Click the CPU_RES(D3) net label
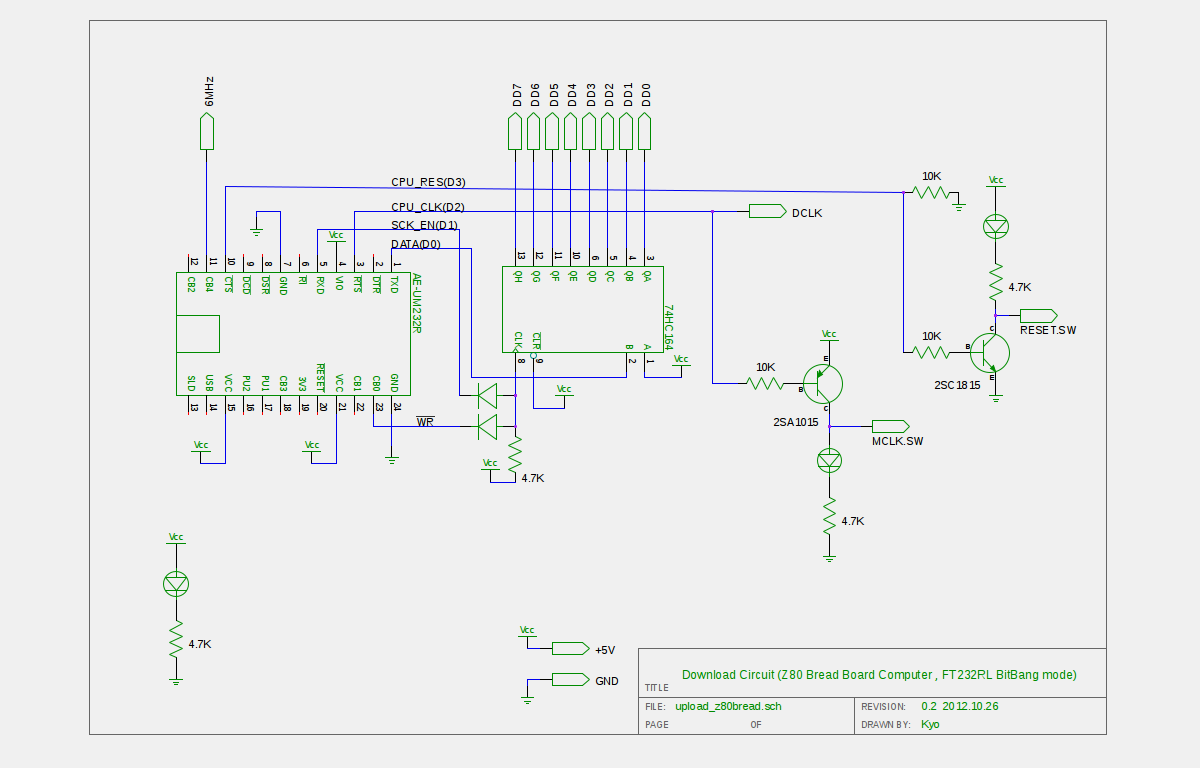Screen dimensions: 1200x768 point(428,182)
